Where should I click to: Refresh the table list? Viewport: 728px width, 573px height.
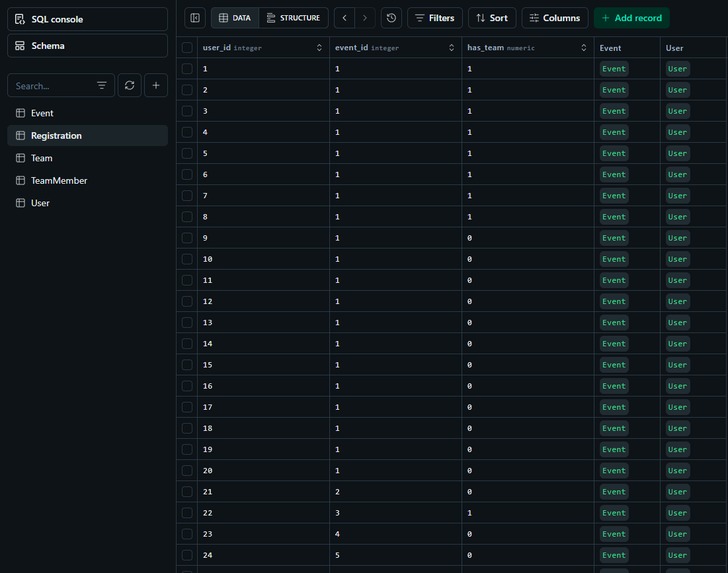[x=130, y=85]
